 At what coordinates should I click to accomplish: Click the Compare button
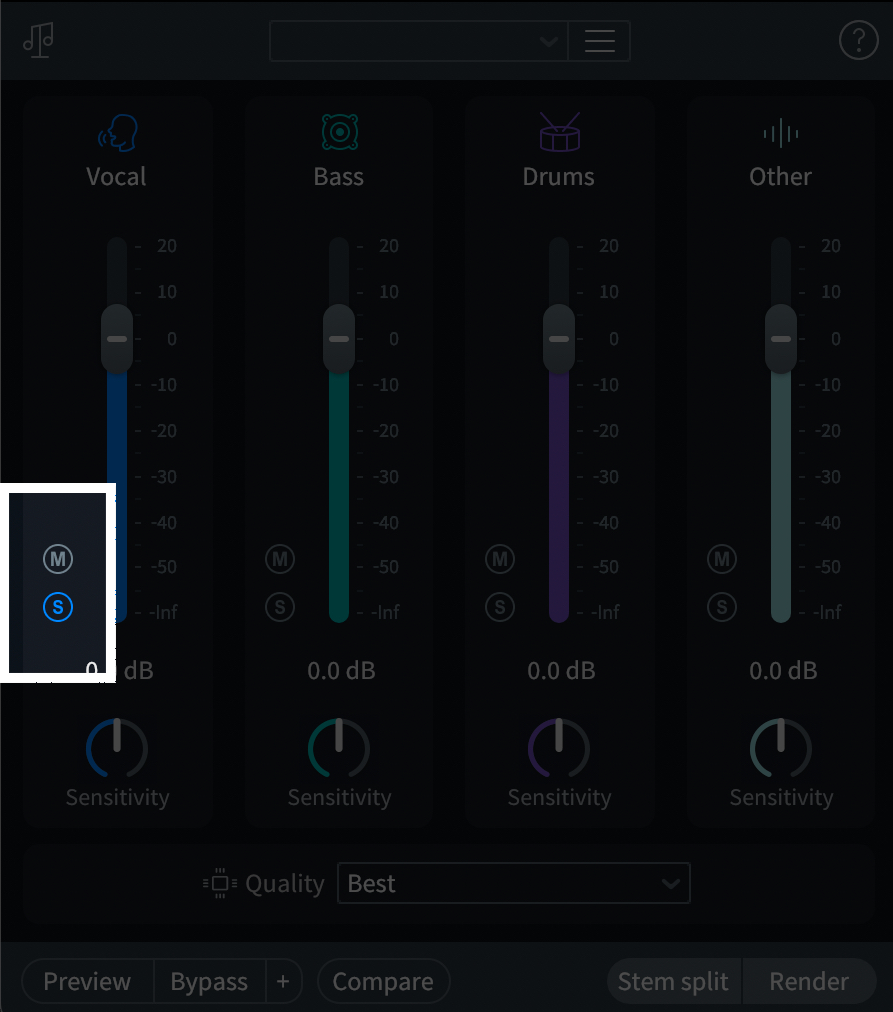point(383,982)
